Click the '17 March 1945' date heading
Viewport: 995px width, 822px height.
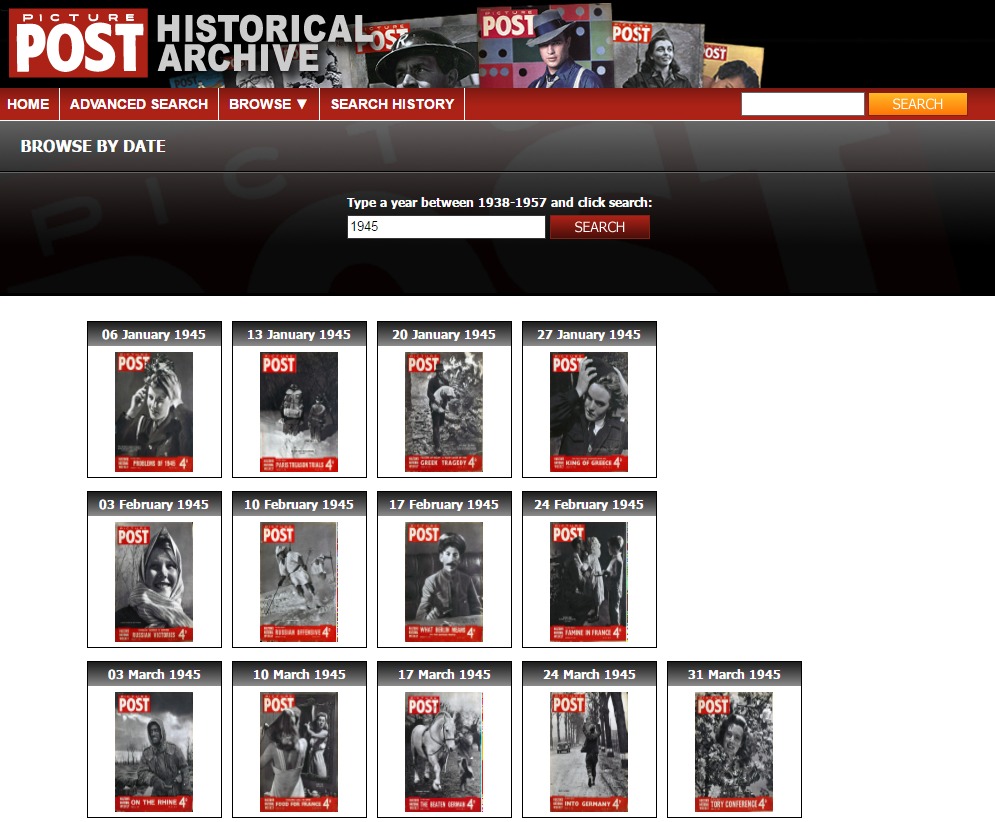tap(444, 675)
